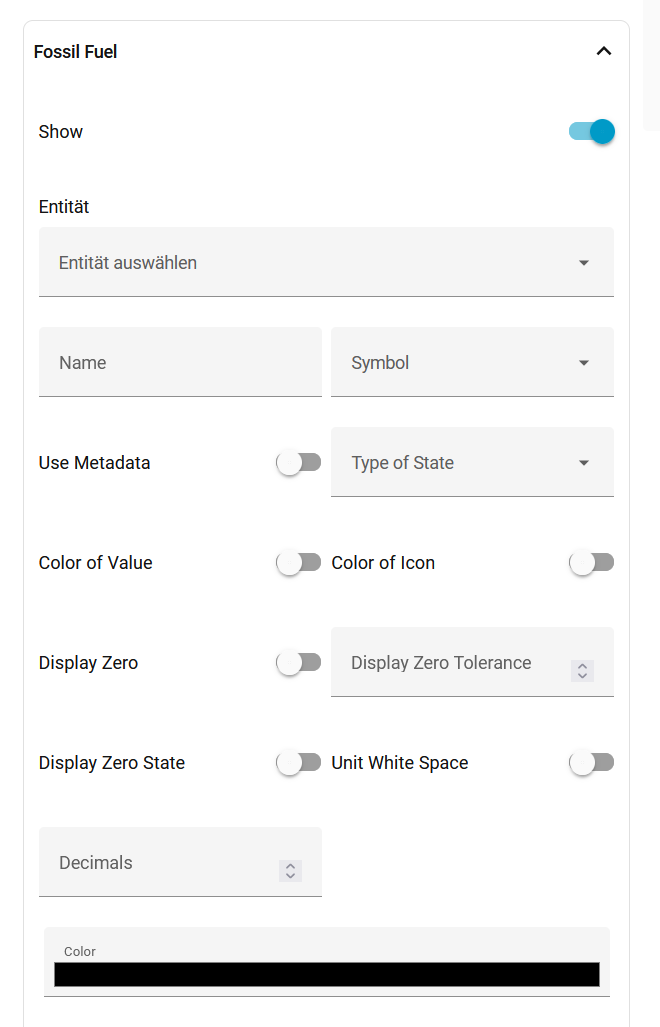Click the Symbol dropdown arrow icon

pyautogui.click(x=584, y=363)
